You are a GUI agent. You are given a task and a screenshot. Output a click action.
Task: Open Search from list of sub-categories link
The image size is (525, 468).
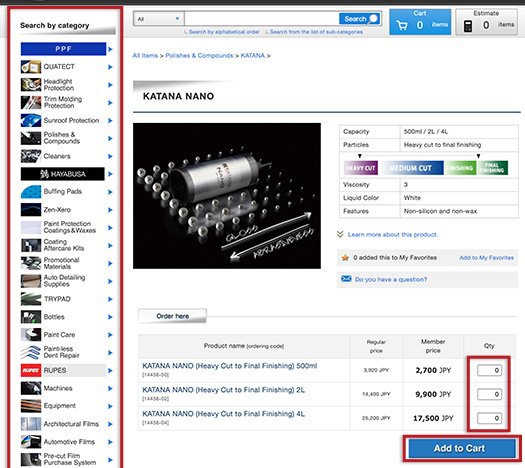click(316, 32)
